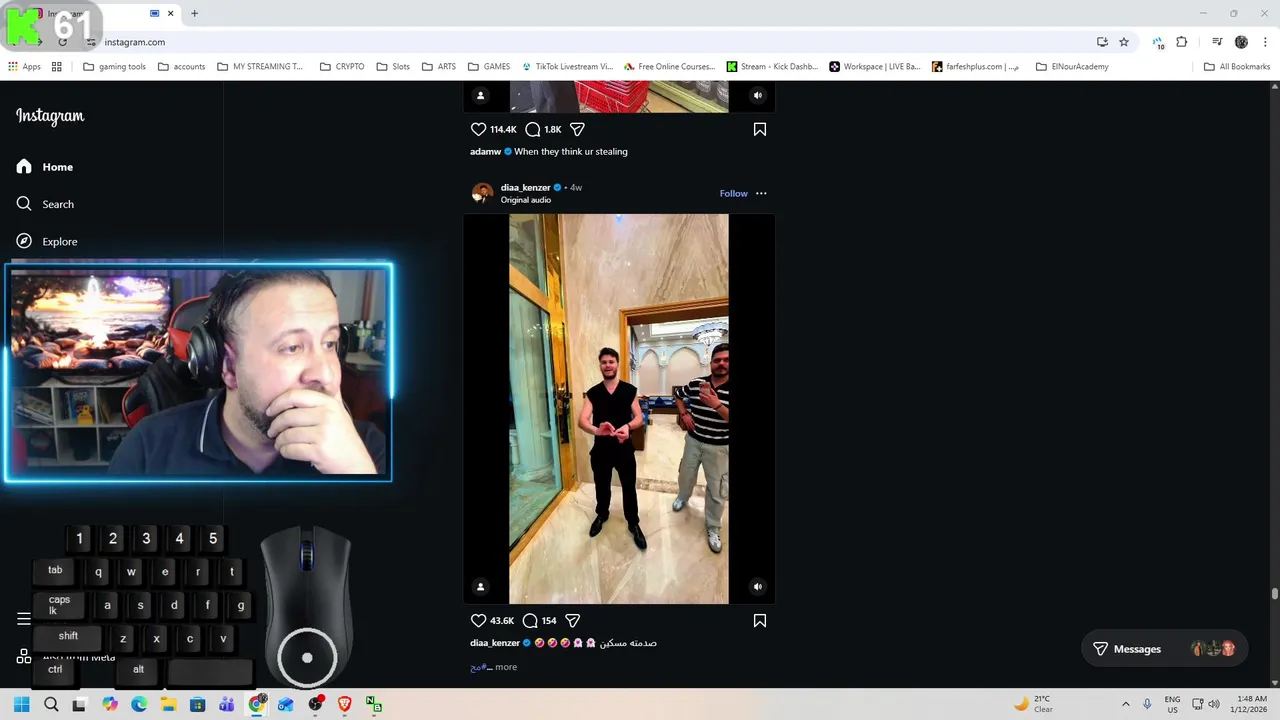Open Chrome media controls
This screenshot has width=1280, height=720.
pos(1217,42)
